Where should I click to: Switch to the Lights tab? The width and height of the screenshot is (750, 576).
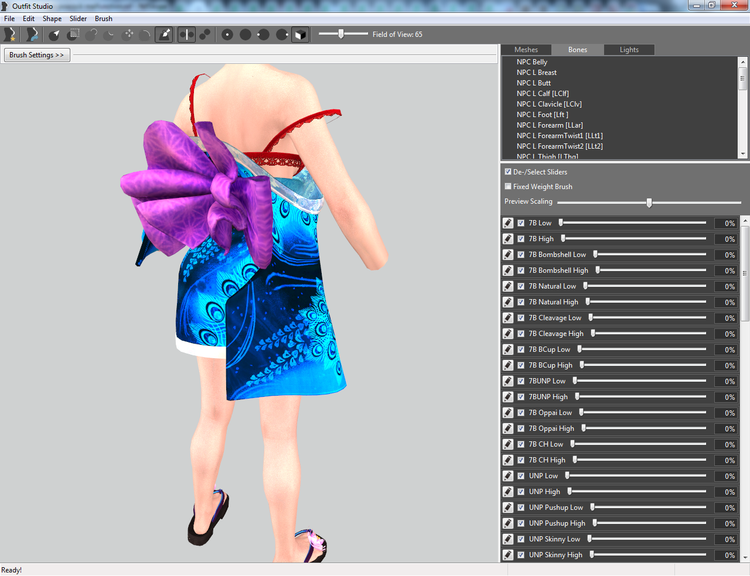629,50
